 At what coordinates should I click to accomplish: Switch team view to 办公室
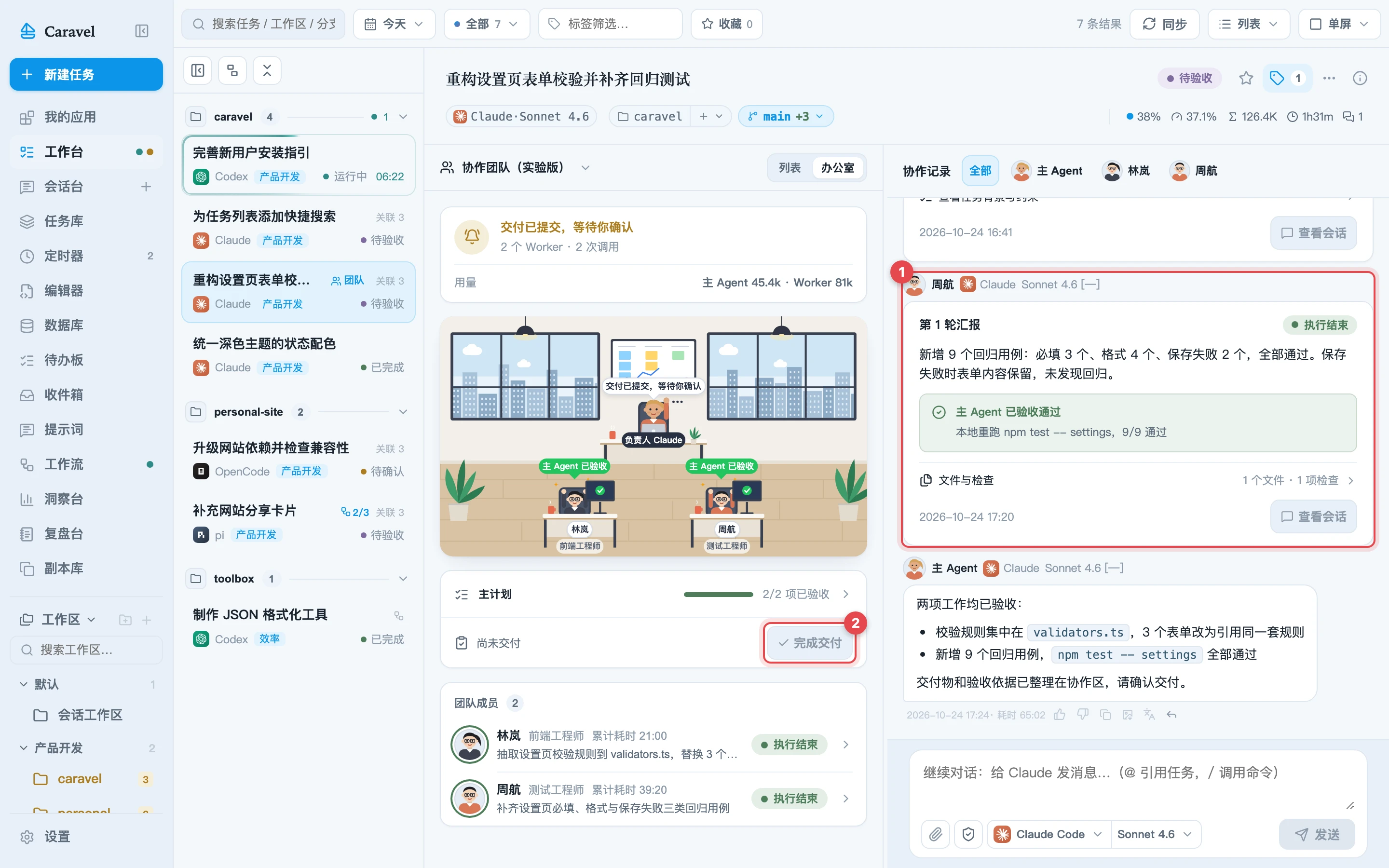pos(837,168)
